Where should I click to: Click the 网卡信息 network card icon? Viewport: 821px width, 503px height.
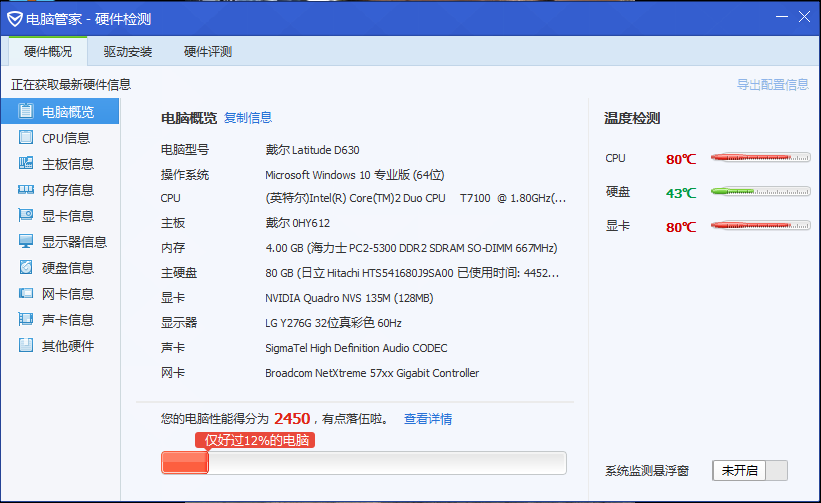coord(26,293)
